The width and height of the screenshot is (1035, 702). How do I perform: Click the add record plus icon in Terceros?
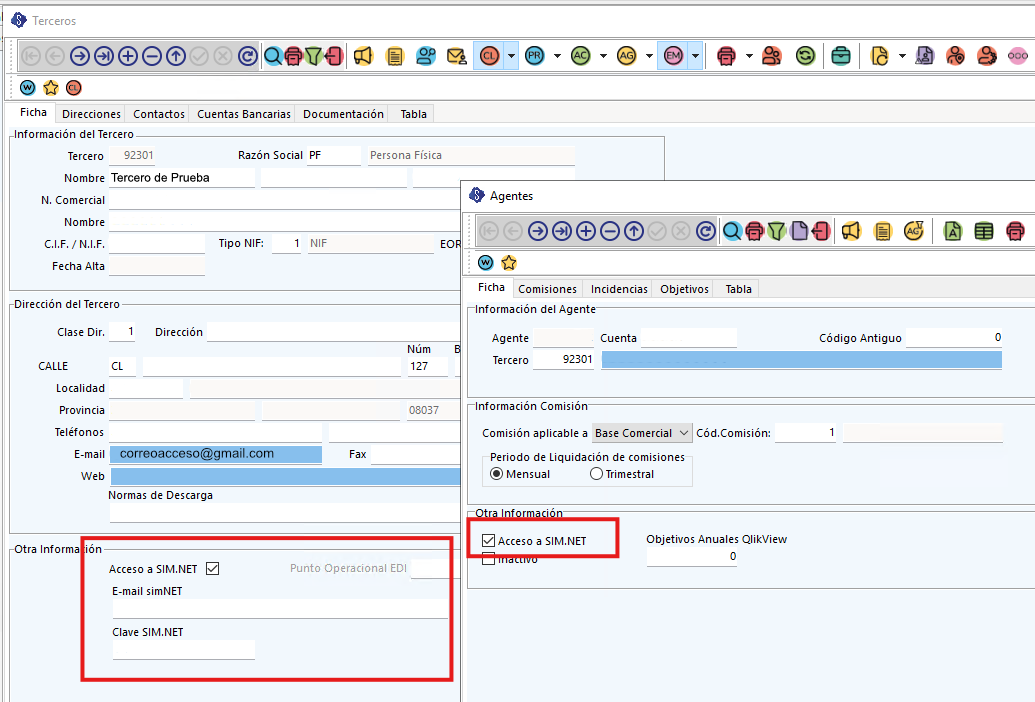pos(128,56)
